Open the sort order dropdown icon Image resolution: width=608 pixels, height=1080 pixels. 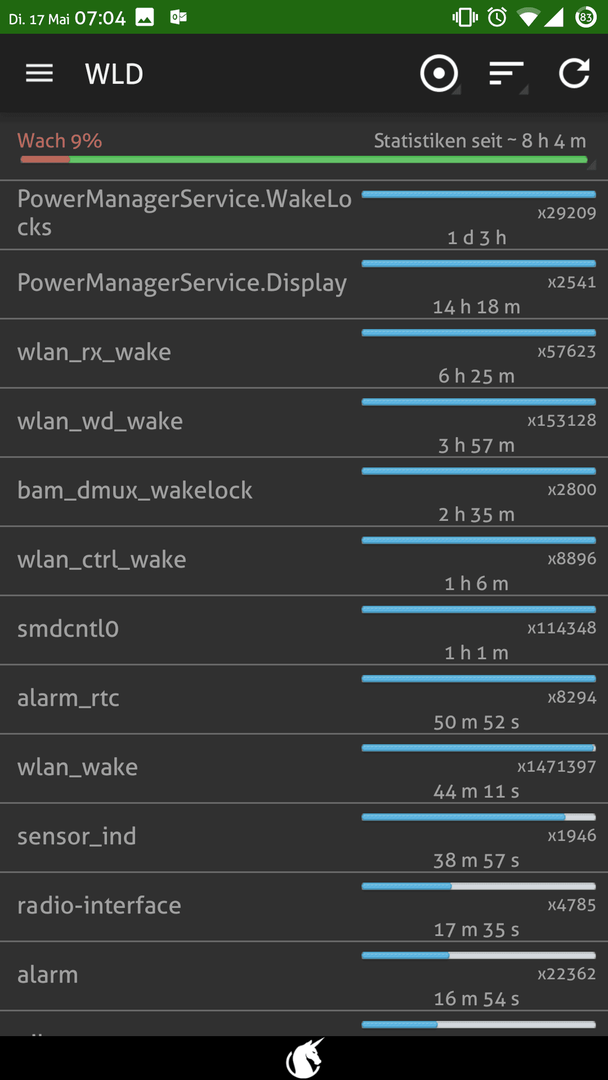click(507, 74)
